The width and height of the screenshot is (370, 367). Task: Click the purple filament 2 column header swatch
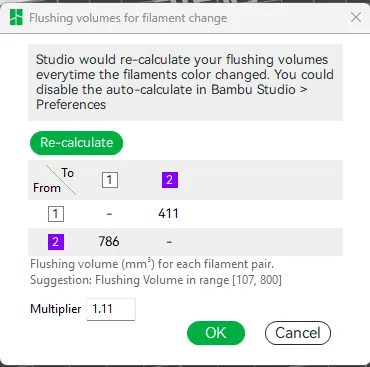(170, 180)
